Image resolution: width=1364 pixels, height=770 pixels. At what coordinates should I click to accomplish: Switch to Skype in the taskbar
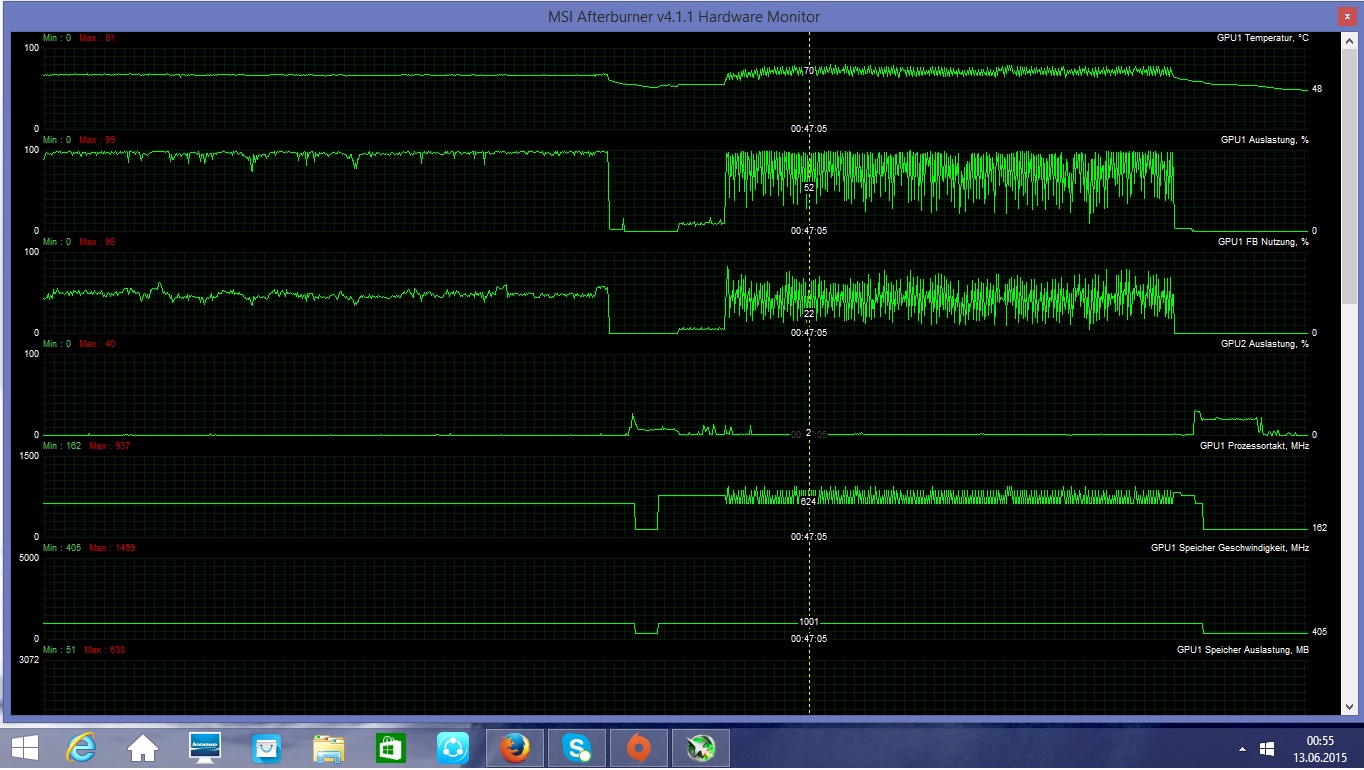click(577, 747)
